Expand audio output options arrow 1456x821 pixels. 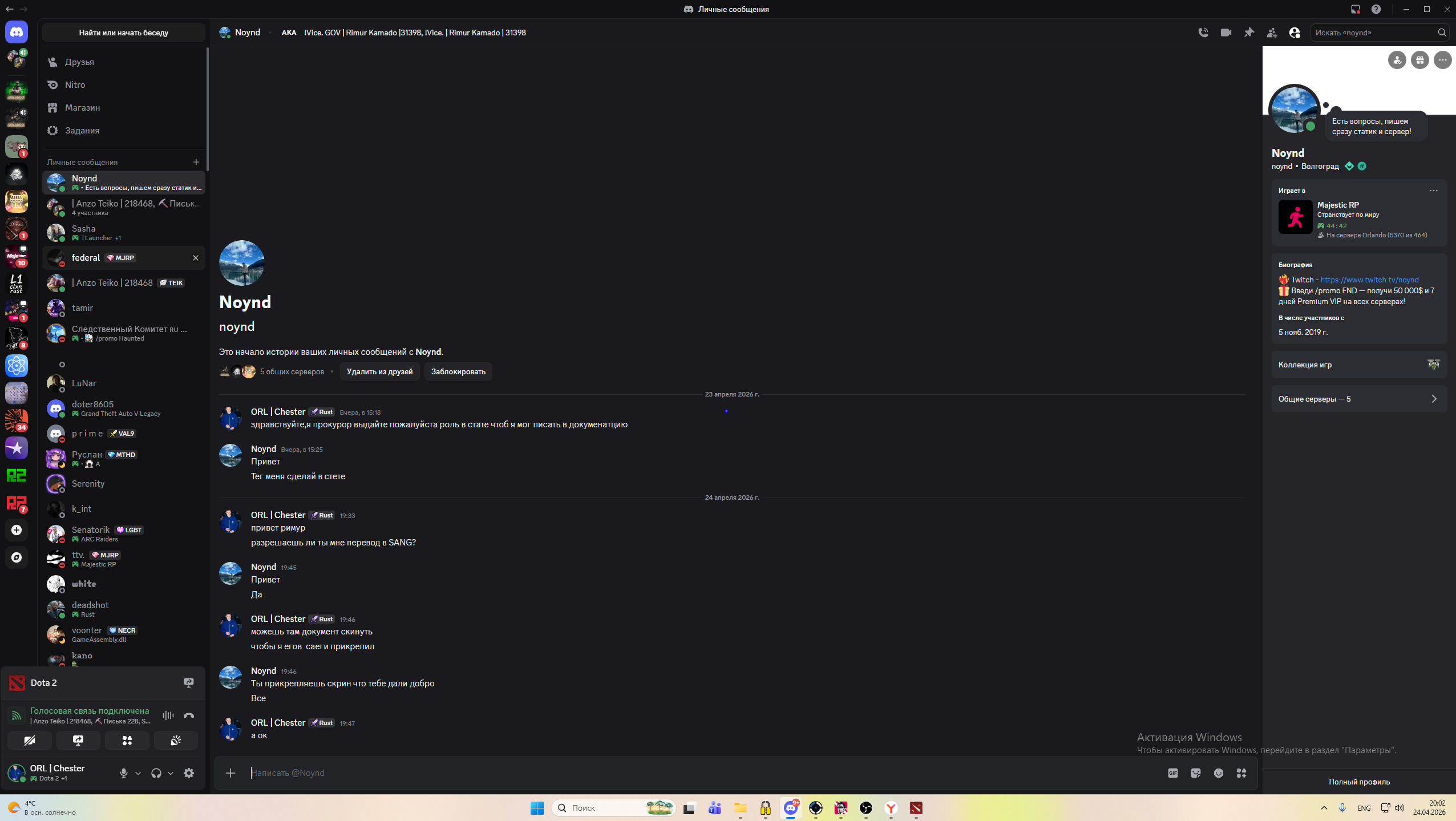pos(171,773)
